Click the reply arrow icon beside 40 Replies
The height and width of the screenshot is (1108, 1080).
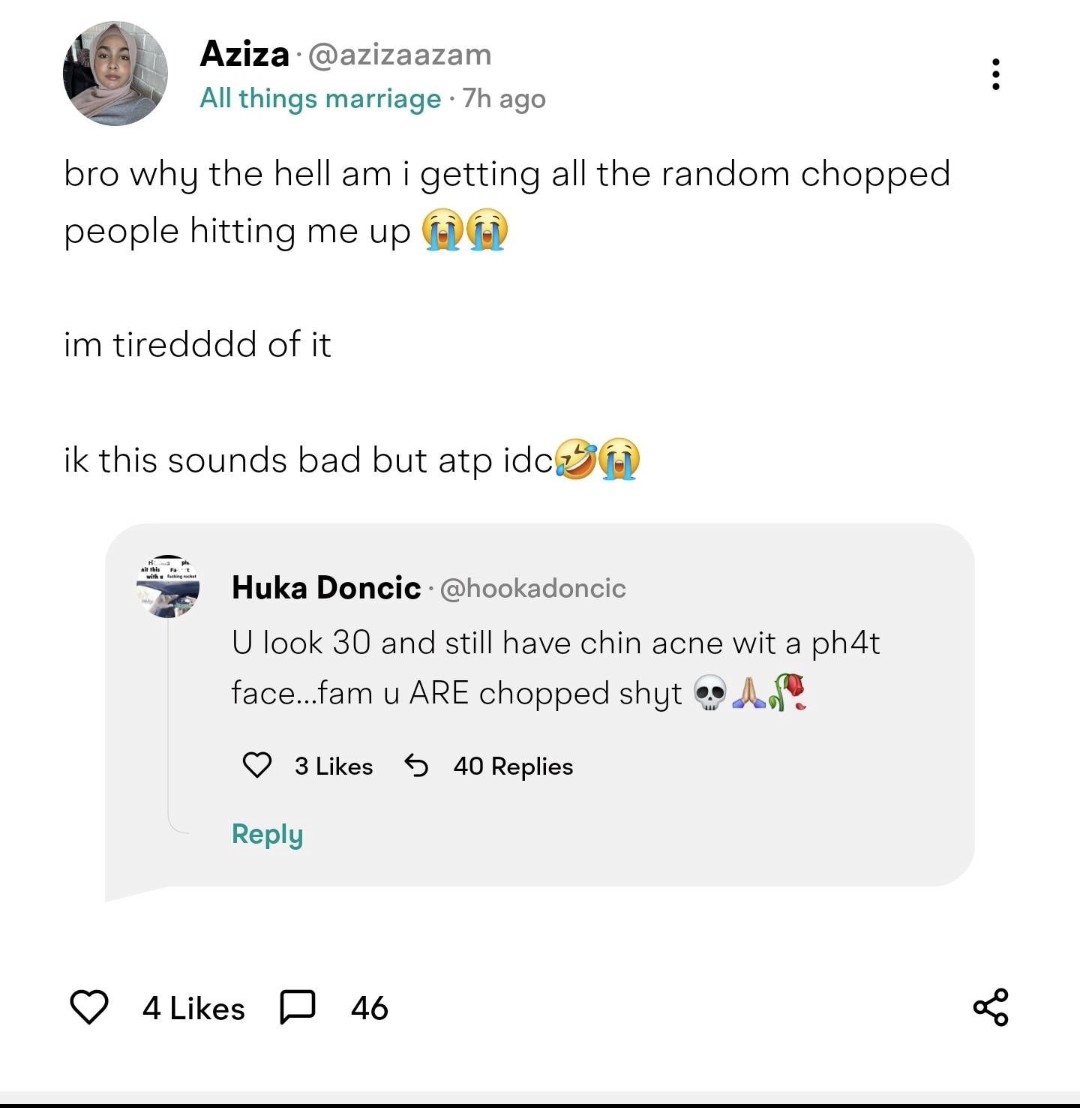[416, 766]
